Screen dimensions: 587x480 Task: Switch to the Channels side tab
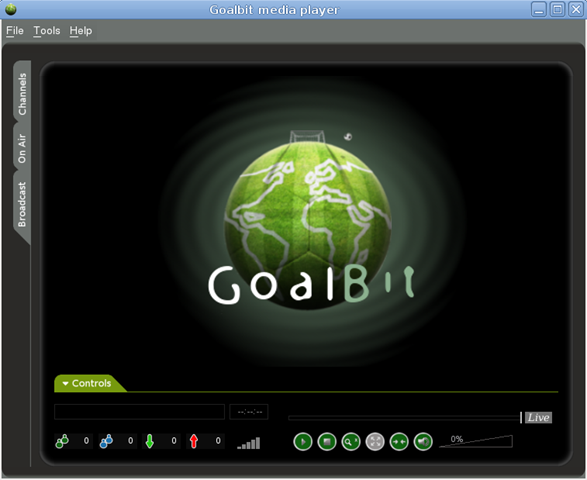pyautogui.click(x=22, y=93)
